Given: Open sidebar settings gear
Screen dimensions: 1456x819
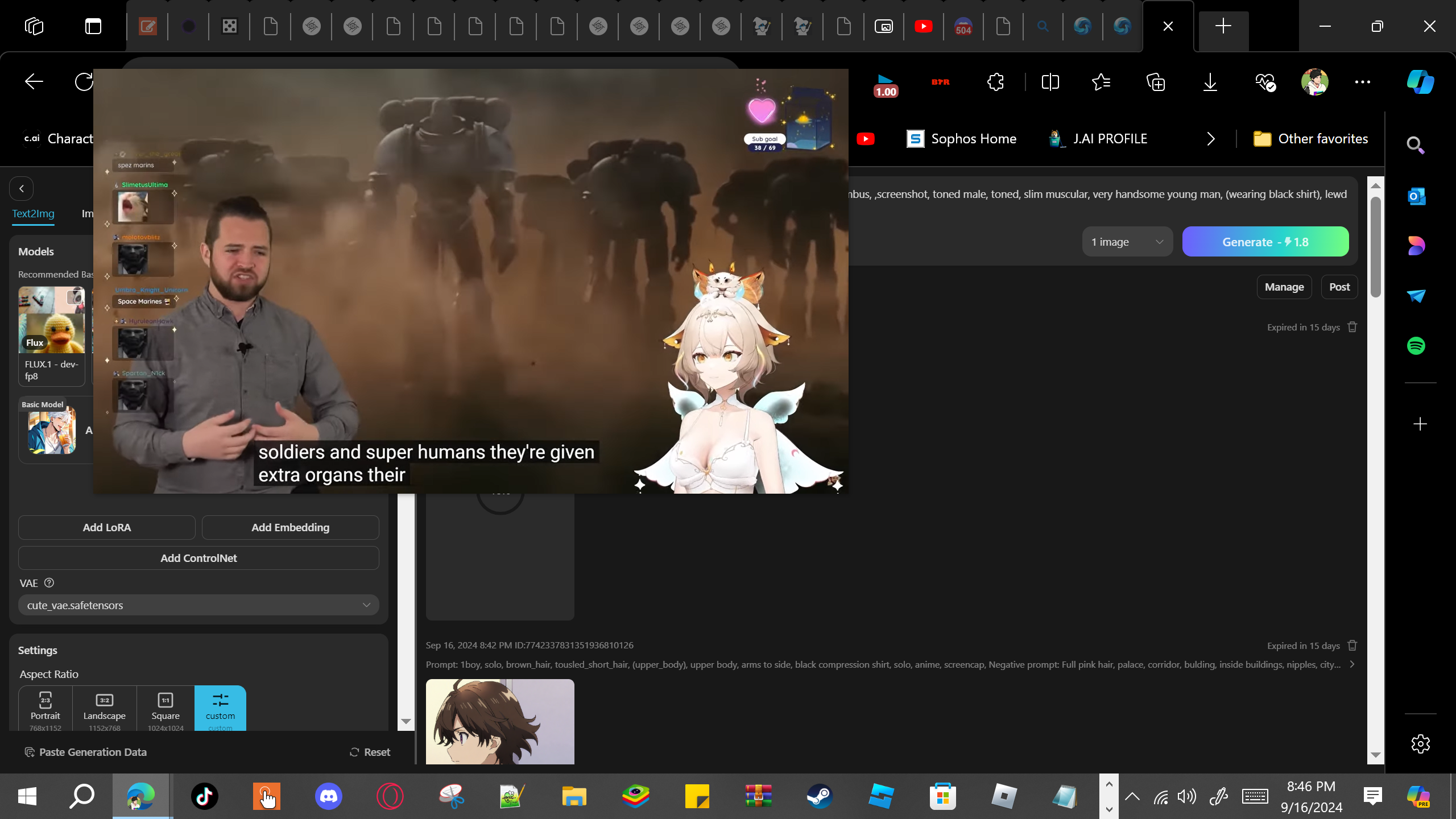Looking at the screenshot, I should [1420, 744].
